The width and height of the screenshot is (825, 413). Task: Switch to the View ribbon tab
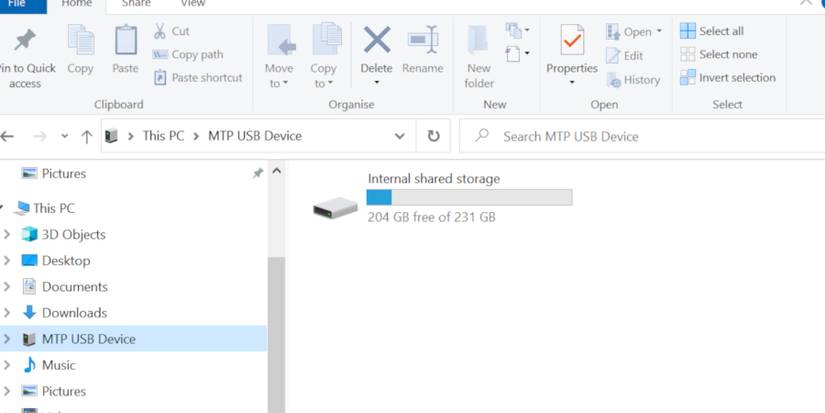pyautogui.click(x=193, y=4)
